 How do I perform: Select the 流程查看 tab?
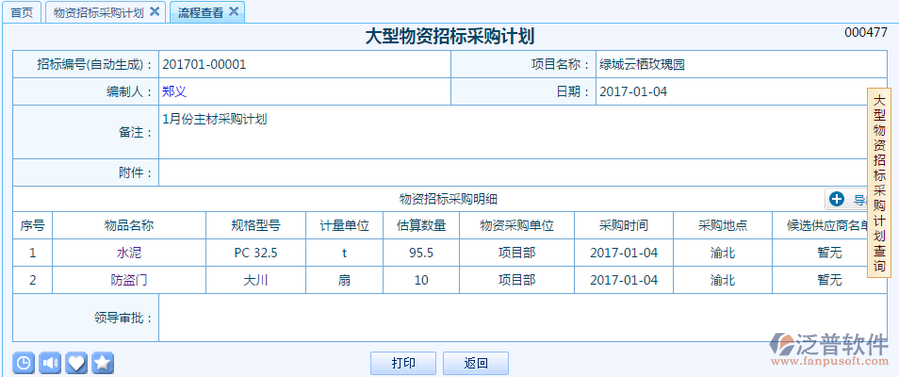200,12
